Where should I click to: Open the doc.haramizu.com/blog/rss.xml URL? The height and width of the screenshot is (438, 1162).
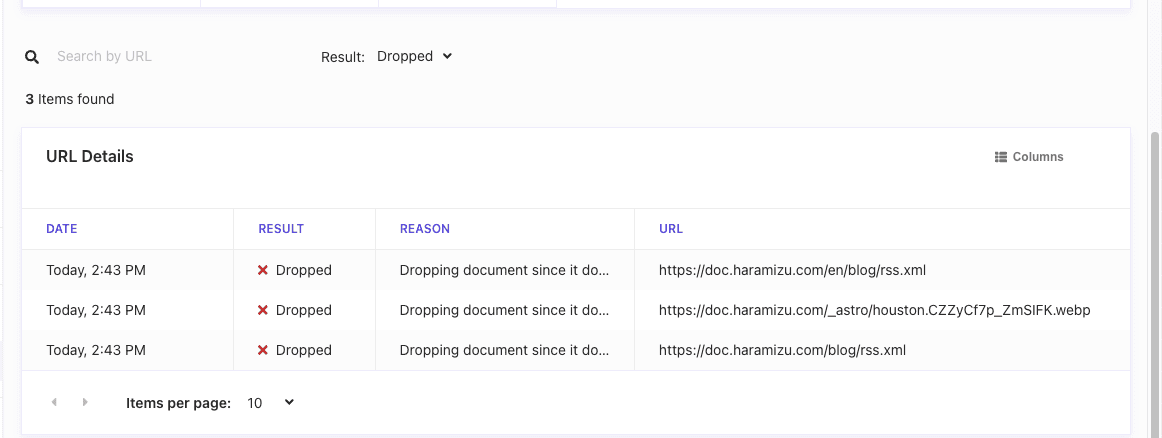click(782, 350)
